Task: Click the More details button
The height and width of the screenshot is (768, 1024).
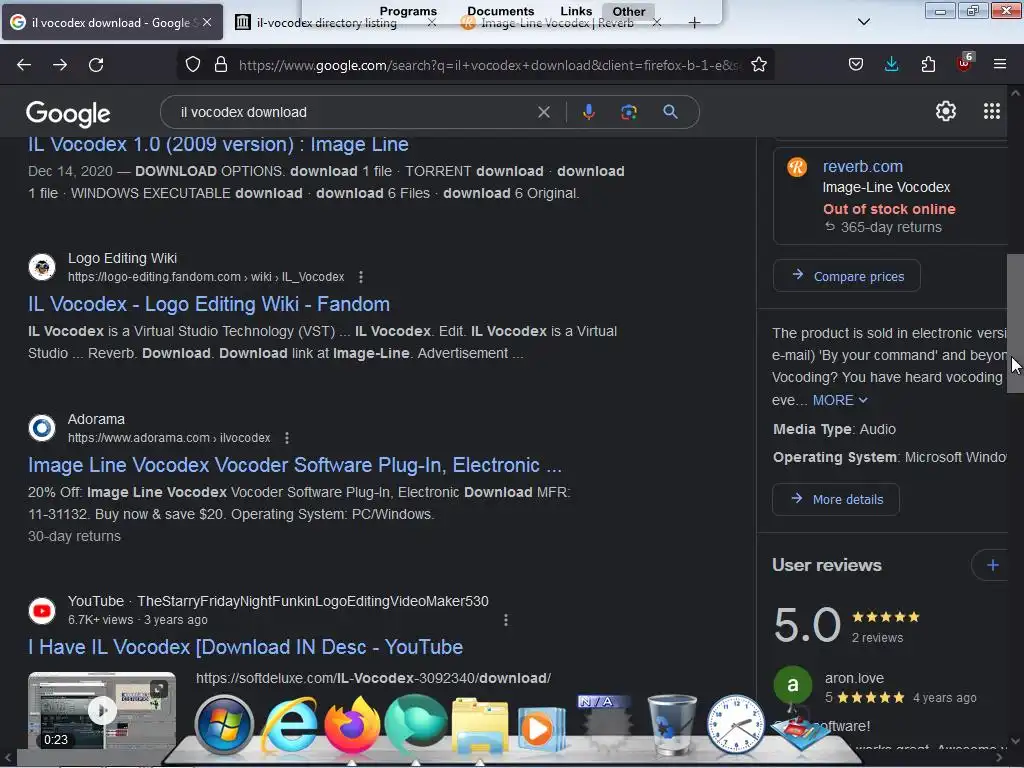Action: (x=835, y=500)
